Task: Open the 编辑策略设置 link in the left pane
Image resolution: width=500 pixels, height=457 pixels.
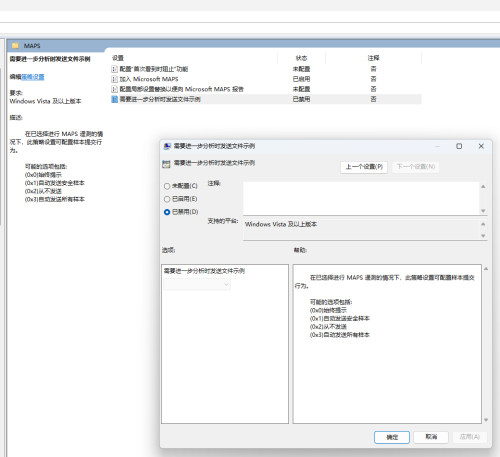Action: (33, 77)
